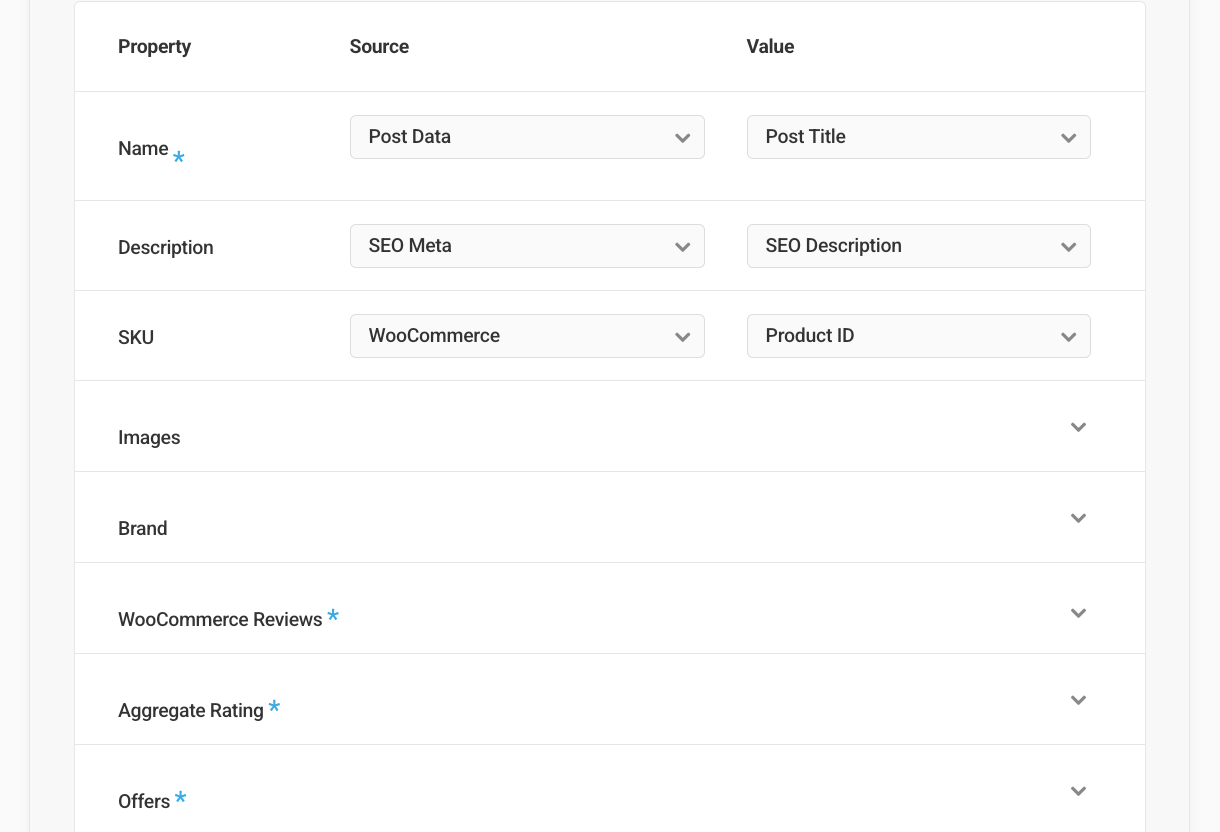The width and height of the screenshot is (1220, 832).
Task: Click the required asterisk next to Name
Action: [x=178, y=158]
